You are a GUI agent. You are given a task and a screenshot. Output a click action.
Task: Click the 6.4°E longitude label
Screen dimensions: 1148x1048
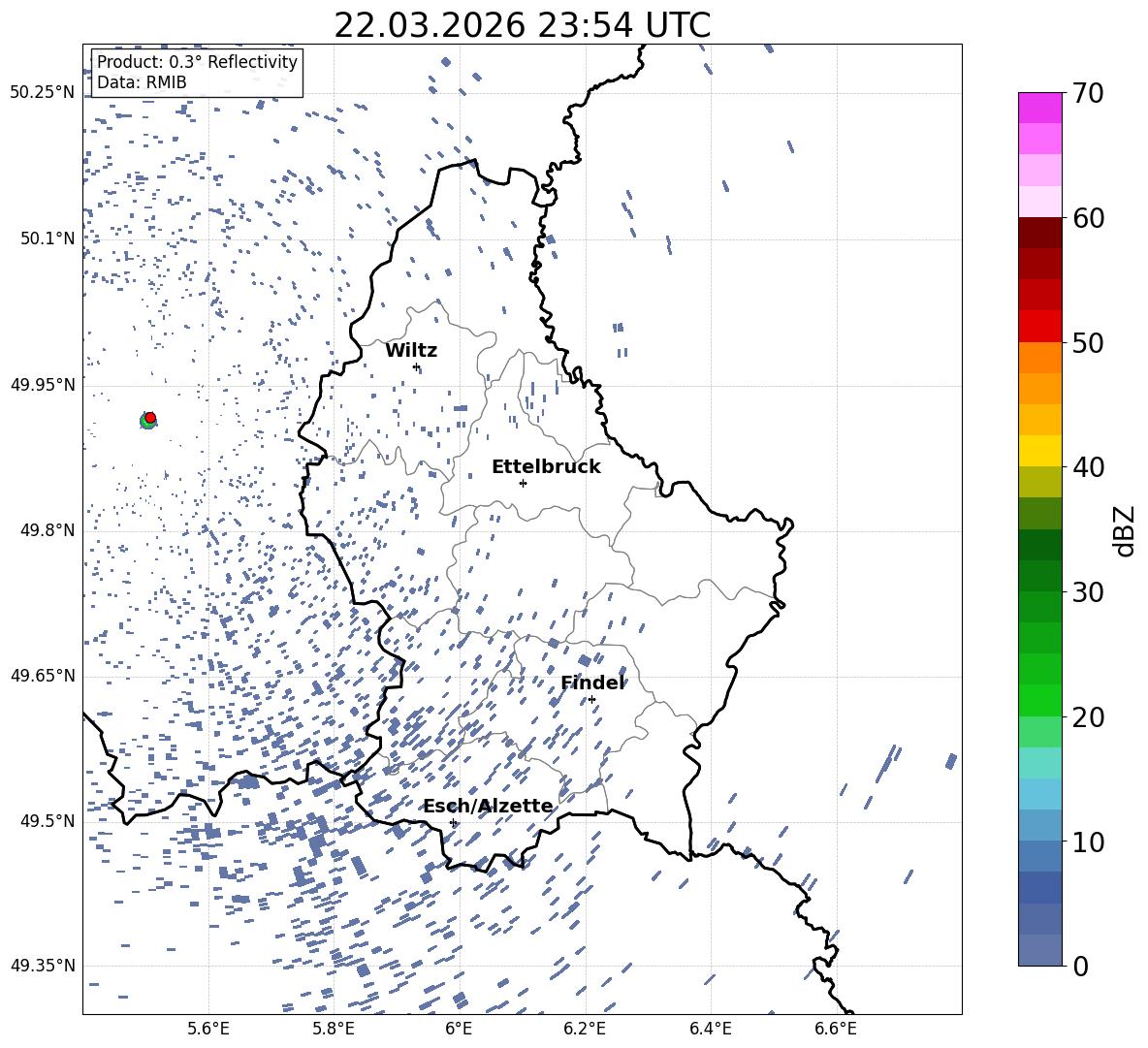click(x=710, y=1029)
